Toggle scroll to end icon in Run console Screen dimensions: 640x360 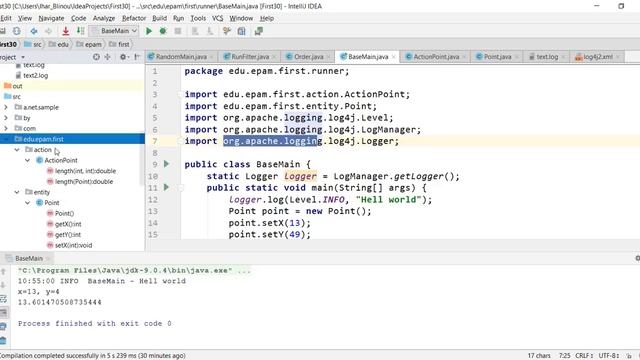click(x=3, y=313)
